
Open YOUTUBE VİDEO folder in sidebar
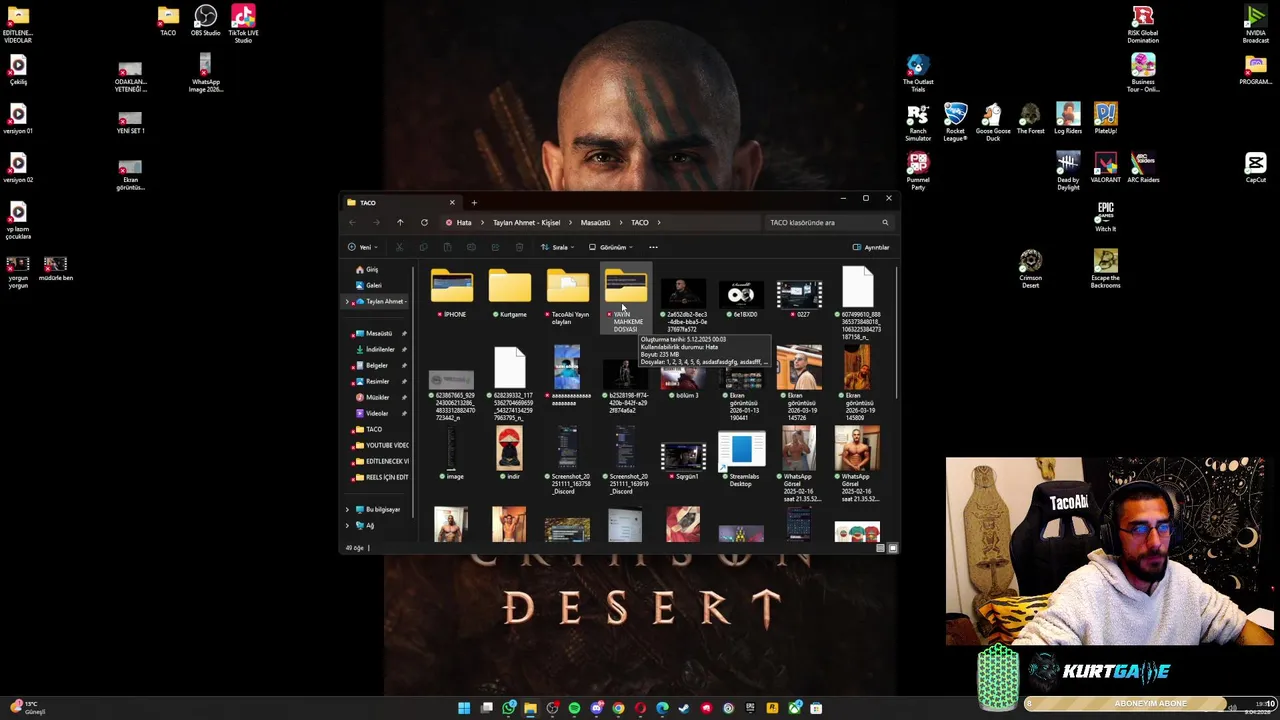point(381,445)
